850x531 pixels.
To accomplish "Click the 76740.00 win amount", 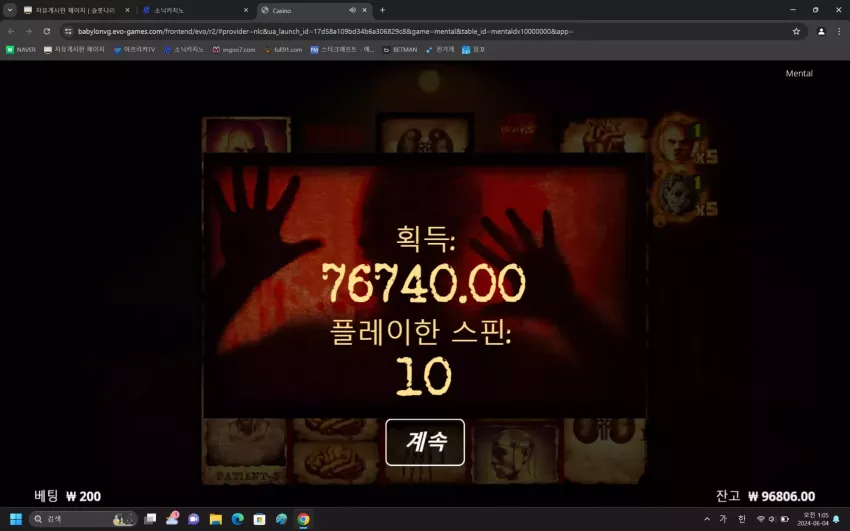I will click(x=423, y=283).
